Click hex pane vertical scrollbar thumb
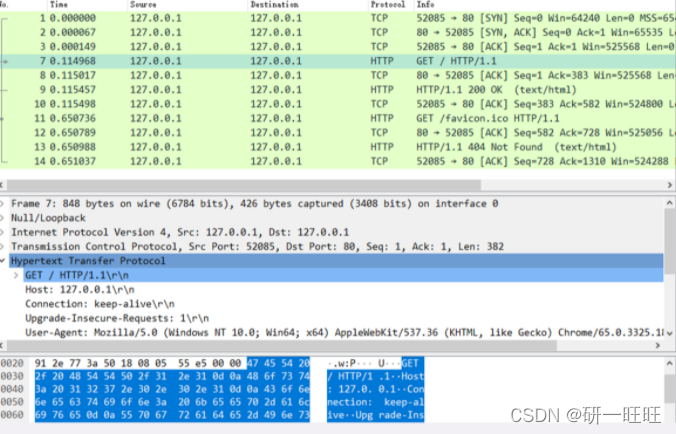Viewport: 676px width, 434px height. [x=670, y=387]
